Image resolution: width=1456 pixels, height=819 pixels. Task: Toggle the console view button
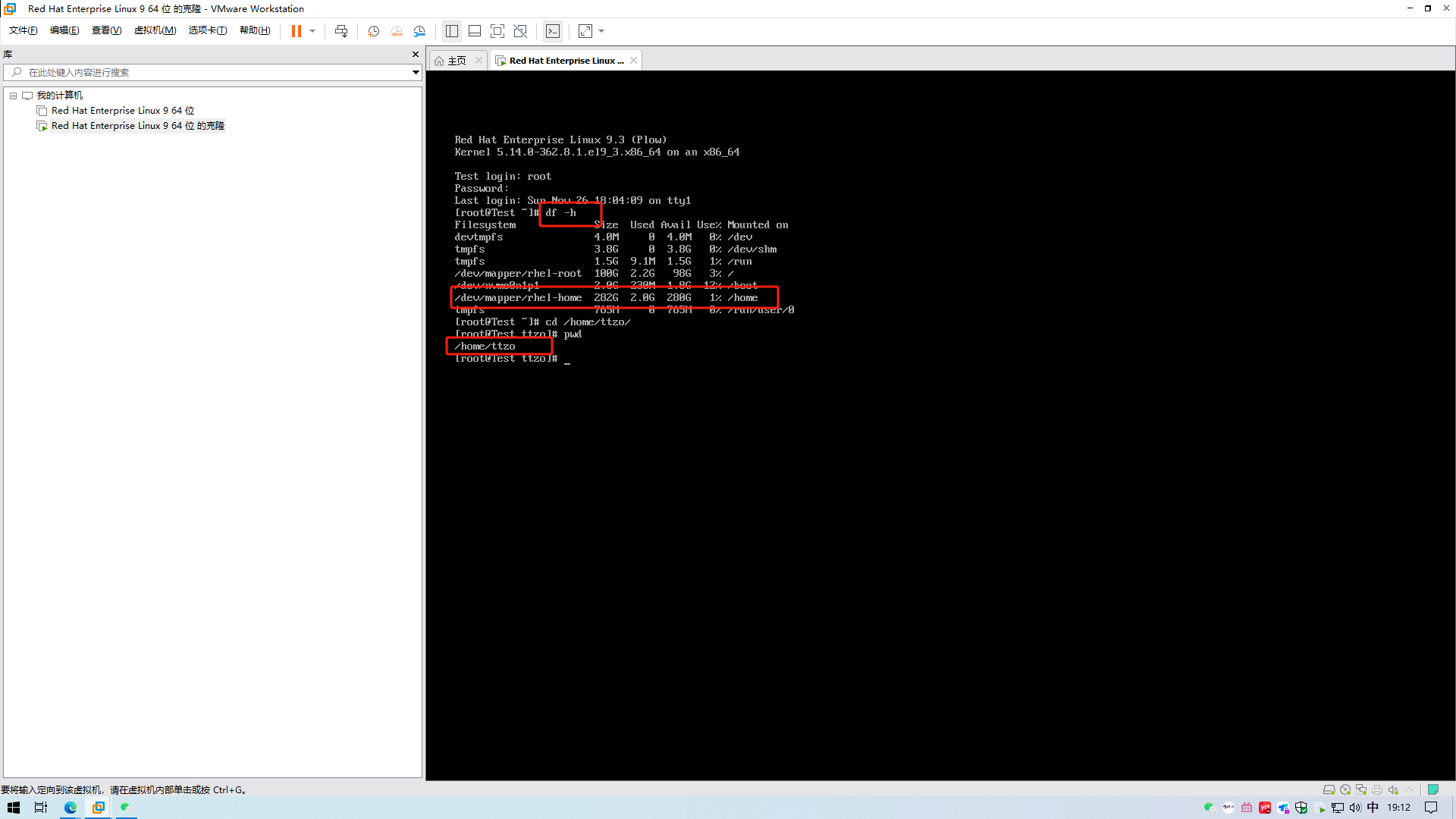(553, 31)
